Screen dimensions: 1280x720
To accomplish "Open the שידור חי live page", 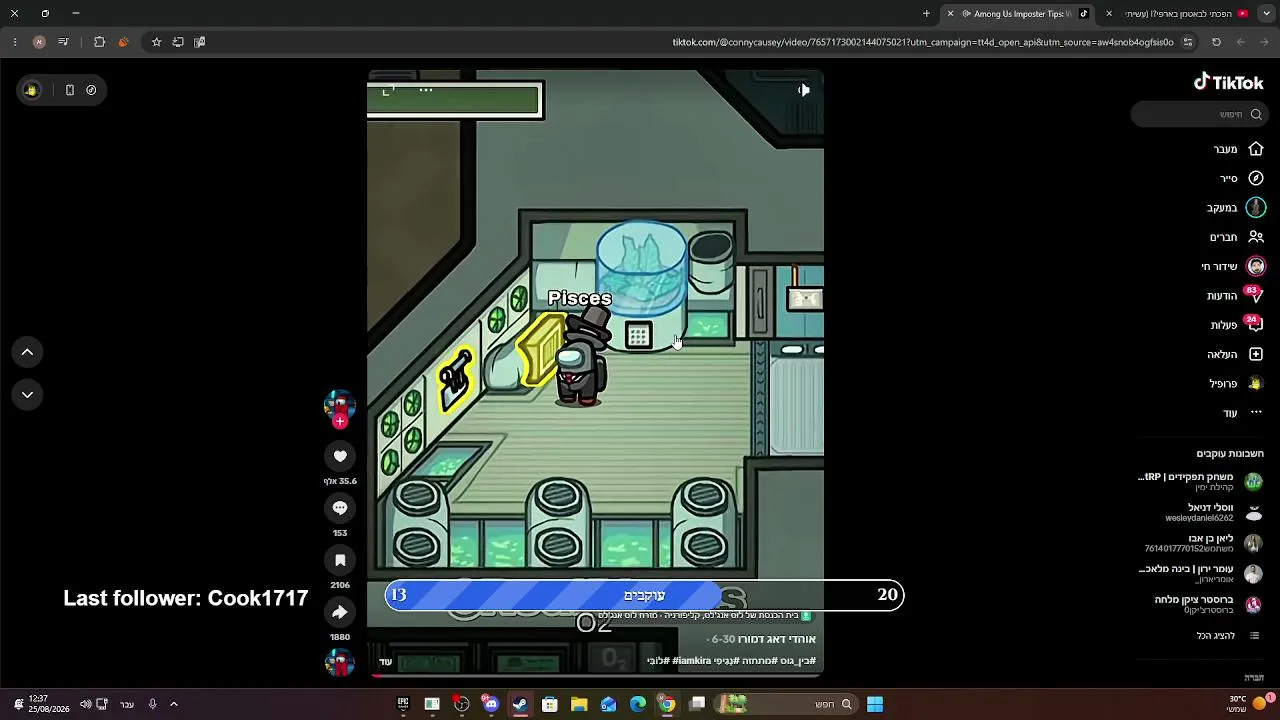I will [x=1233, y=266].
